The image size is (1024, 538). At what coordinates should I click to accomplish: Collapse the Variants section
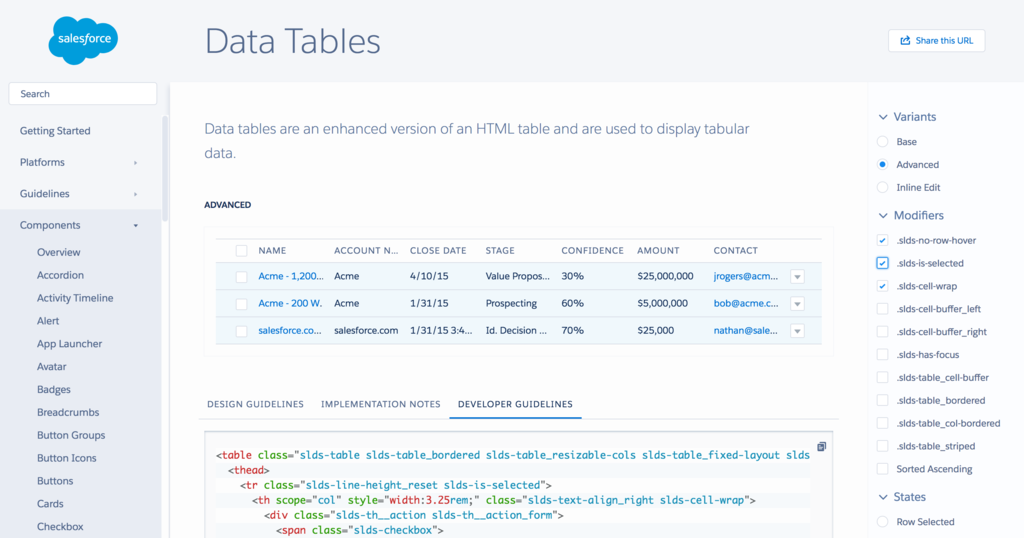(907, 117)
